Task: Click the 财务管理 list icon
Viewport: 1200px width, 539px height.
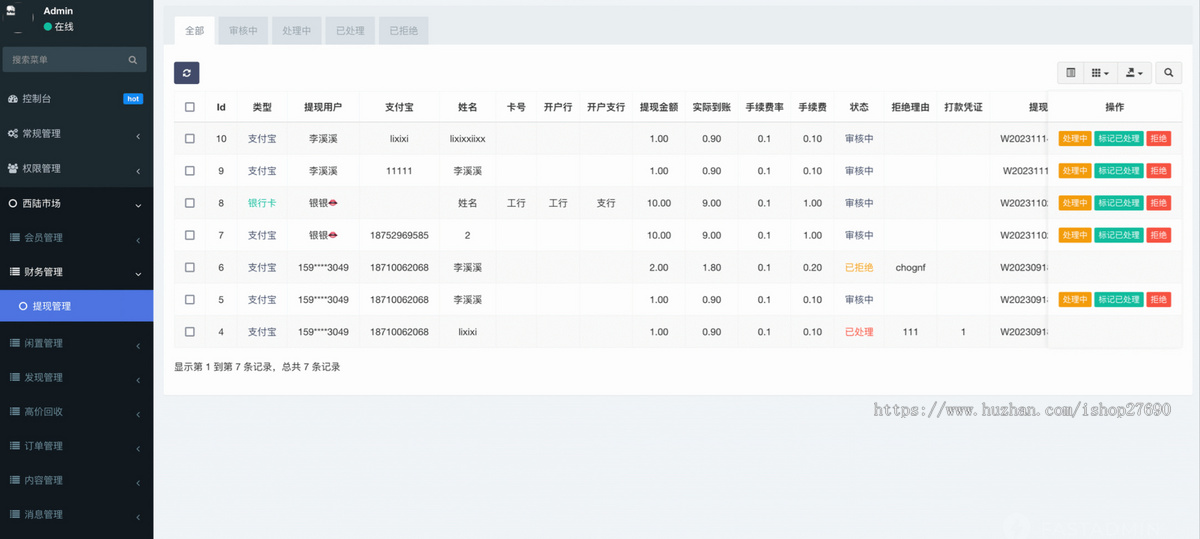Action: point(15,271)
